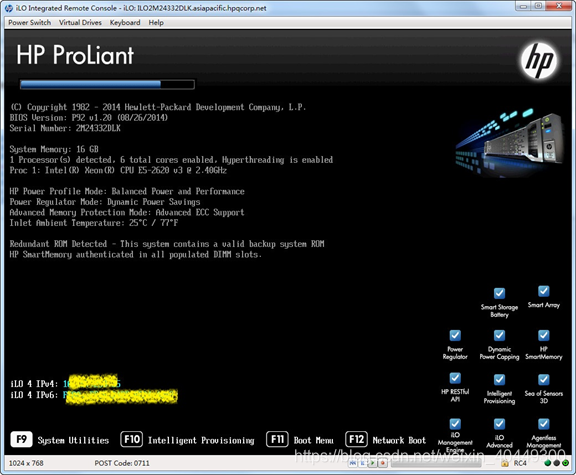Click the green power status icon
This screenshot has width=576, height=475.
566,463
